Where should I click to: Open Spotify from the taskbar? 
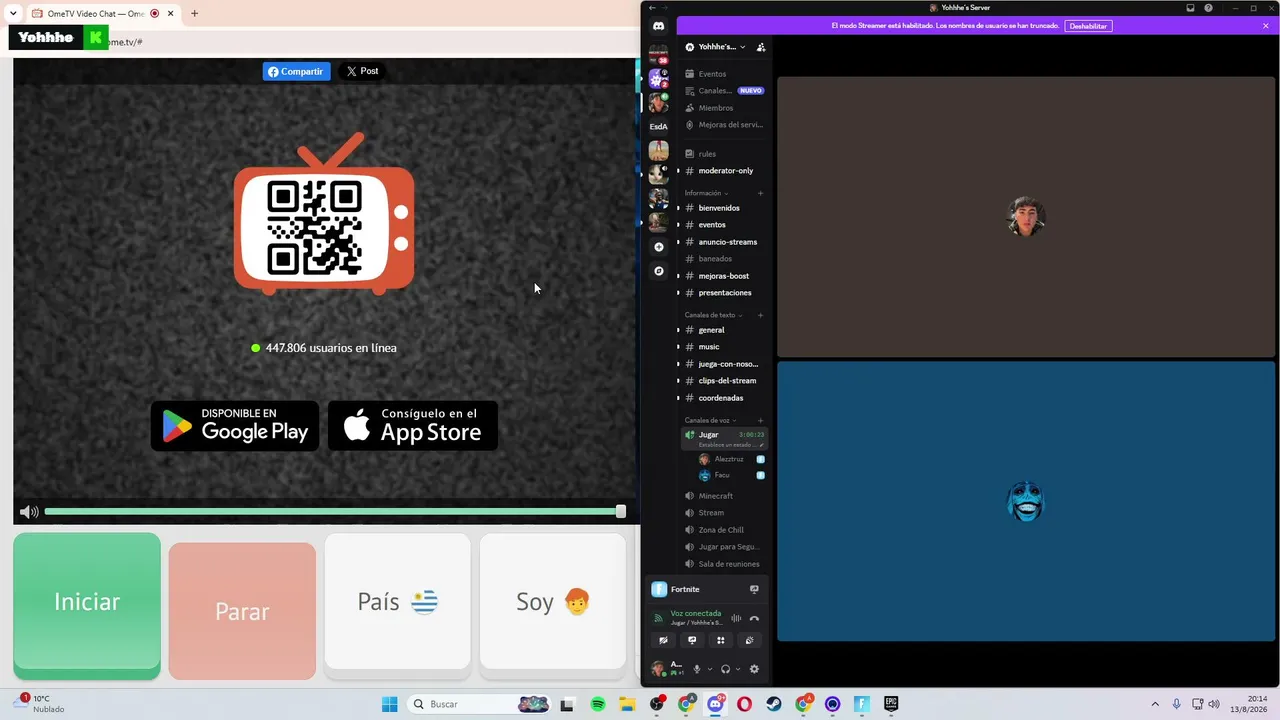[598, 704]
